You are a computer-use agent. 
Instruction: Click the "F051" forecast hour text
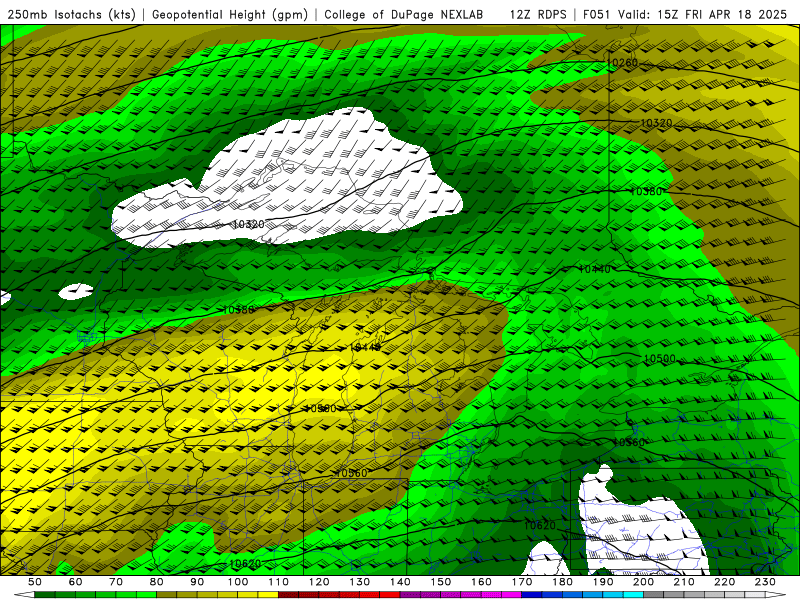596,15
